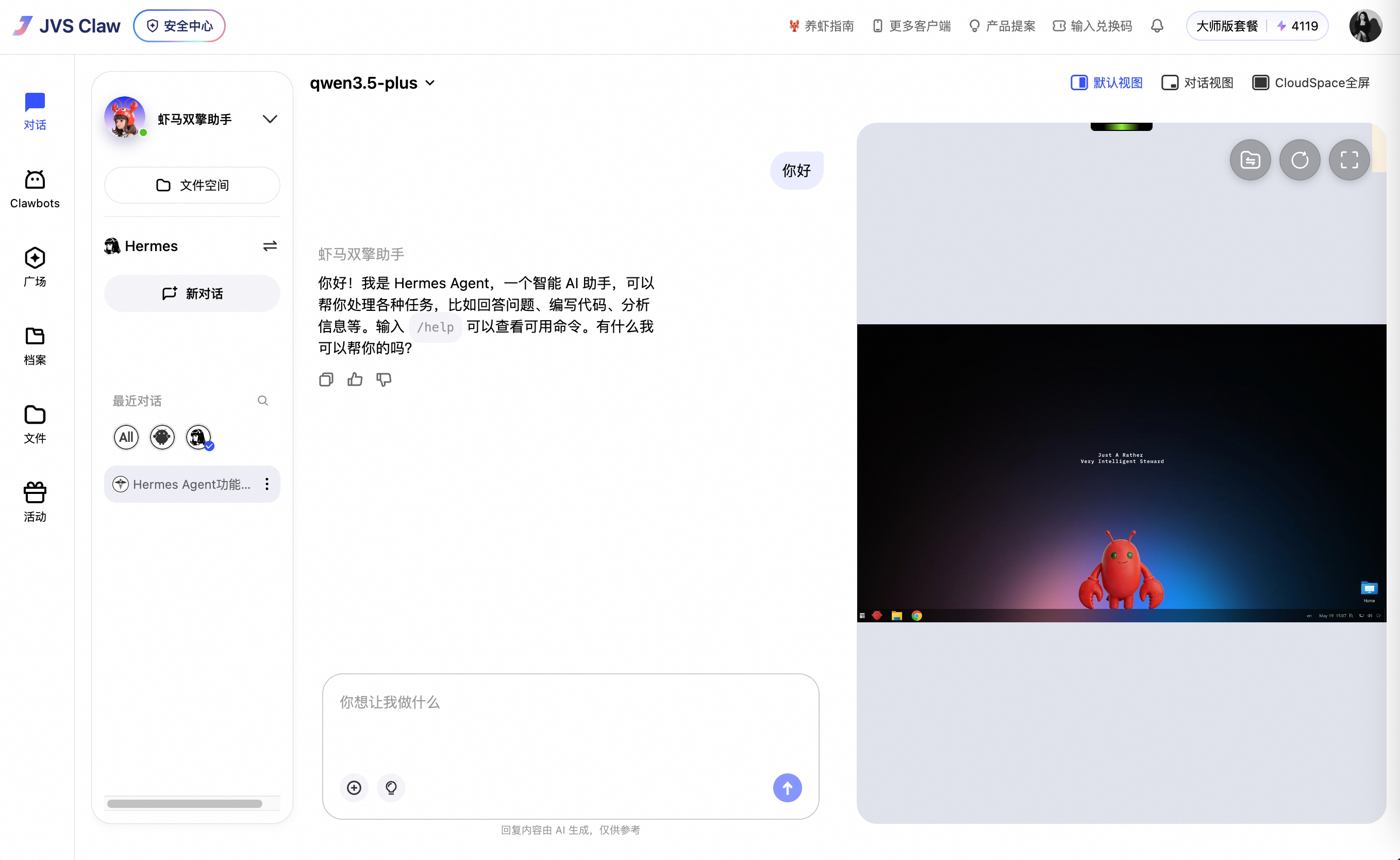Open the 对话 chat sidebar tab

point(35,111)
